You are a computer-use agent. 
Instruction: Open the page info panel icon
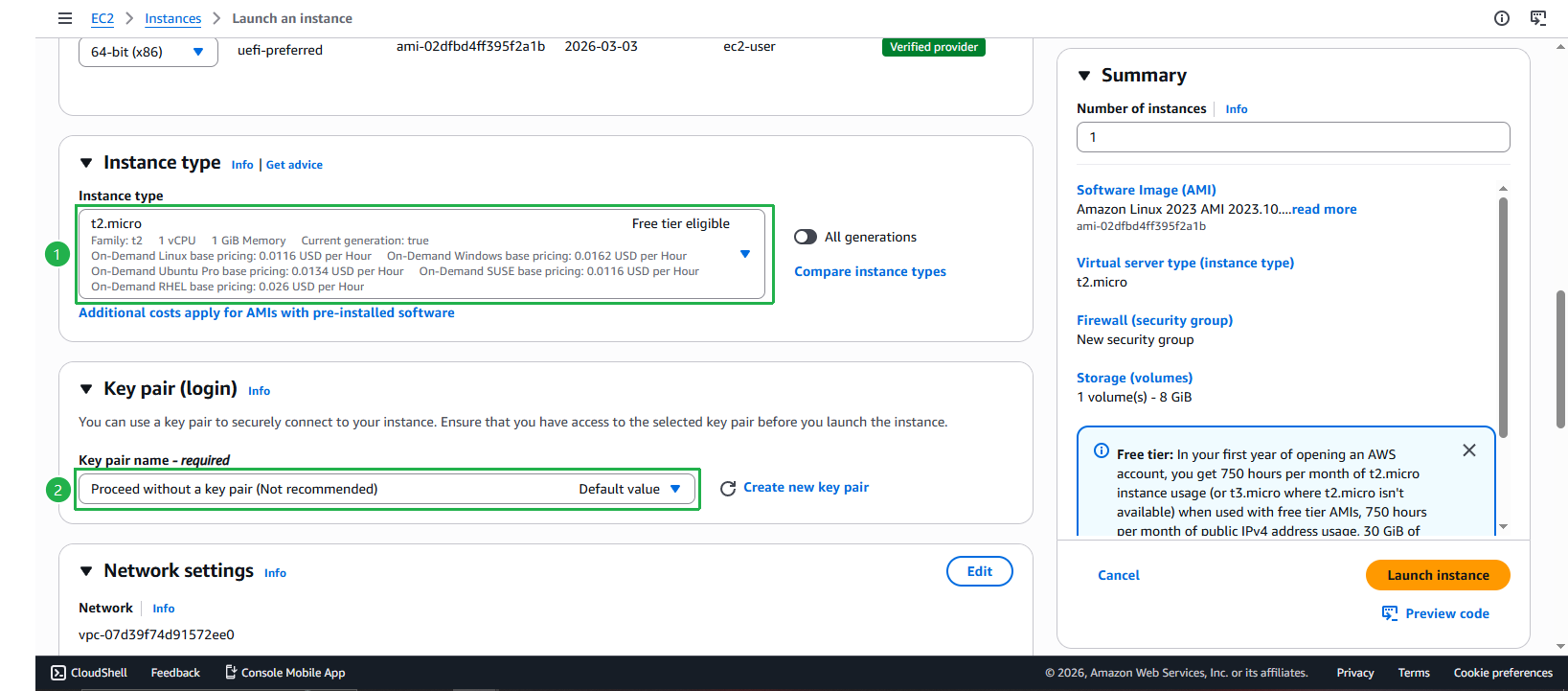click(x=1502, y=18)
